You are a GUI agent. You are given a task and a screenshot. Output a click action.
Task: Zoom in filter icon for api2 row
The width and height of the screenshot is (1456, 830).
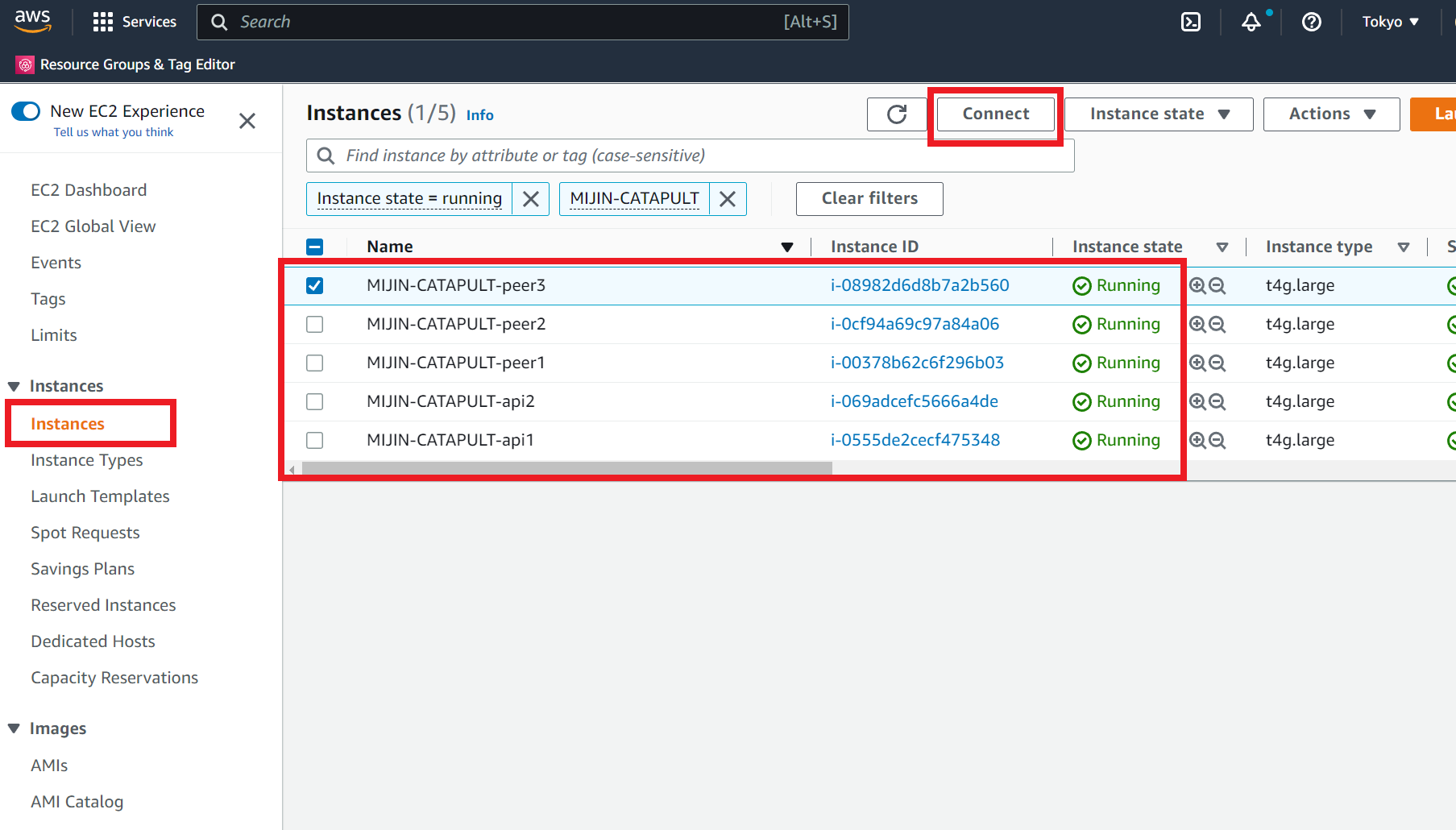(1197, 401)
